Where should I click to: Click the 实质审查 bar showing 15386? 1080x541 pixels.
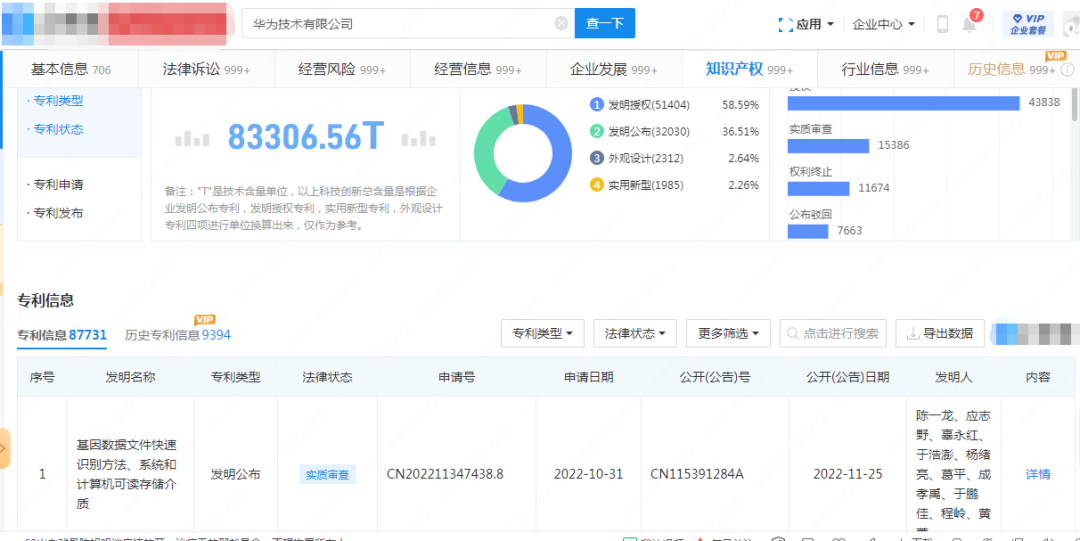(x=830, y=145)
